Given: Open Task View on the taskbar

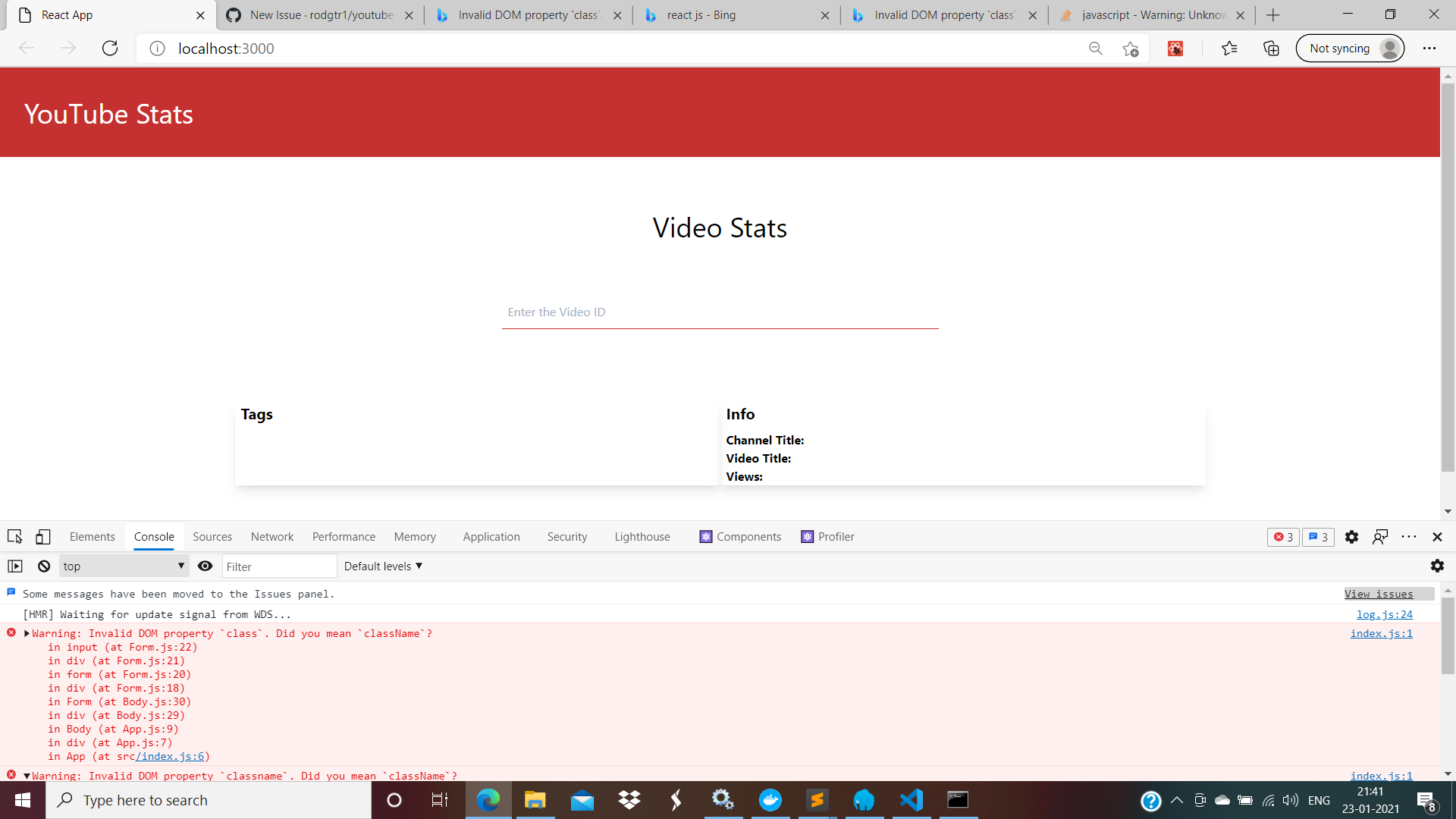Looking at the screenshot, I should coord(439,800).
